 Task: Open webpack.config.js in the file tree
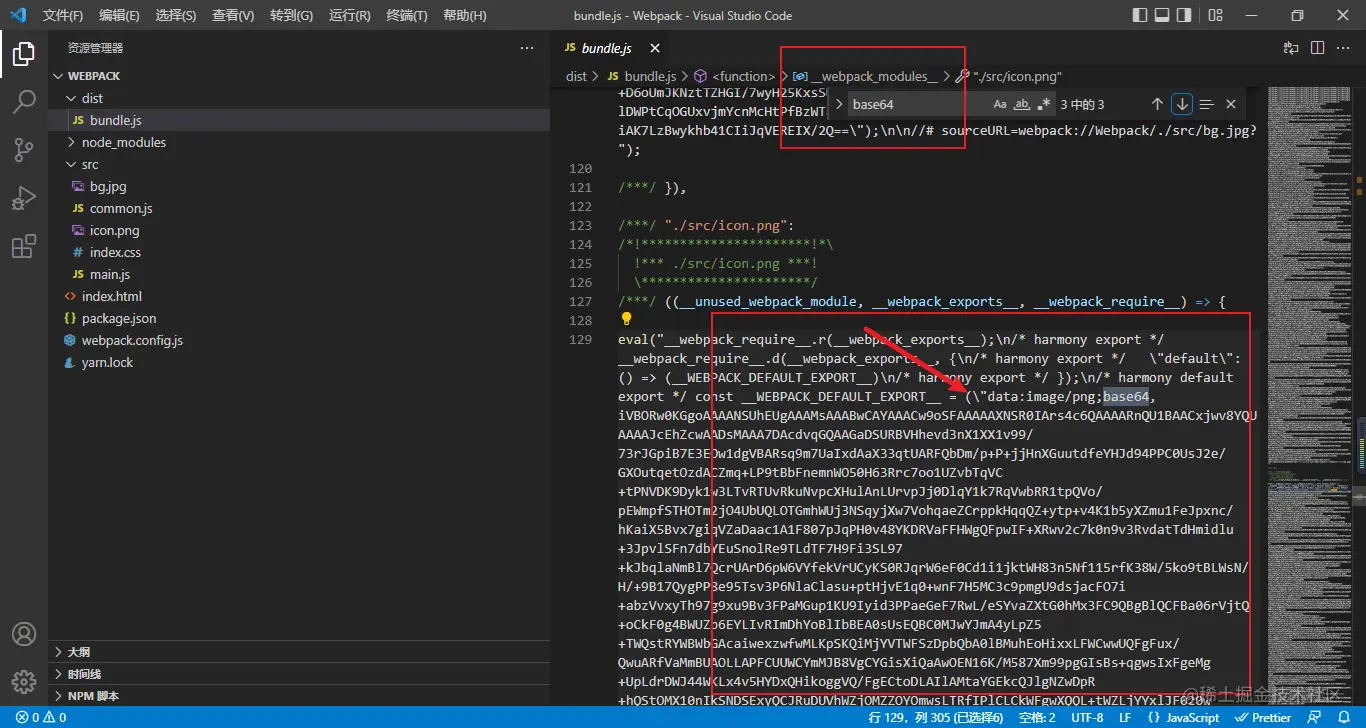click(132, 340)
